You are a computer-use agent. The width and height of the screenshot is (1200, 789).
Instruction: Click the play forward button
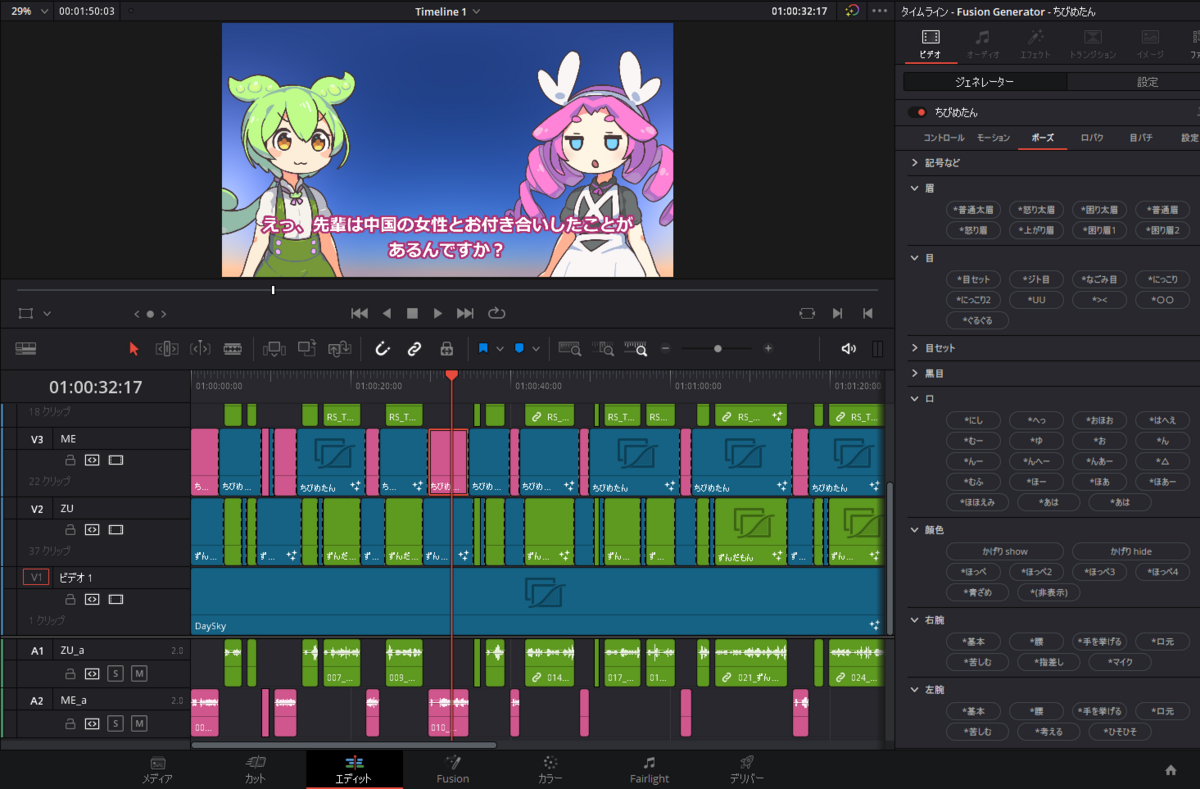tap(438, 313)
